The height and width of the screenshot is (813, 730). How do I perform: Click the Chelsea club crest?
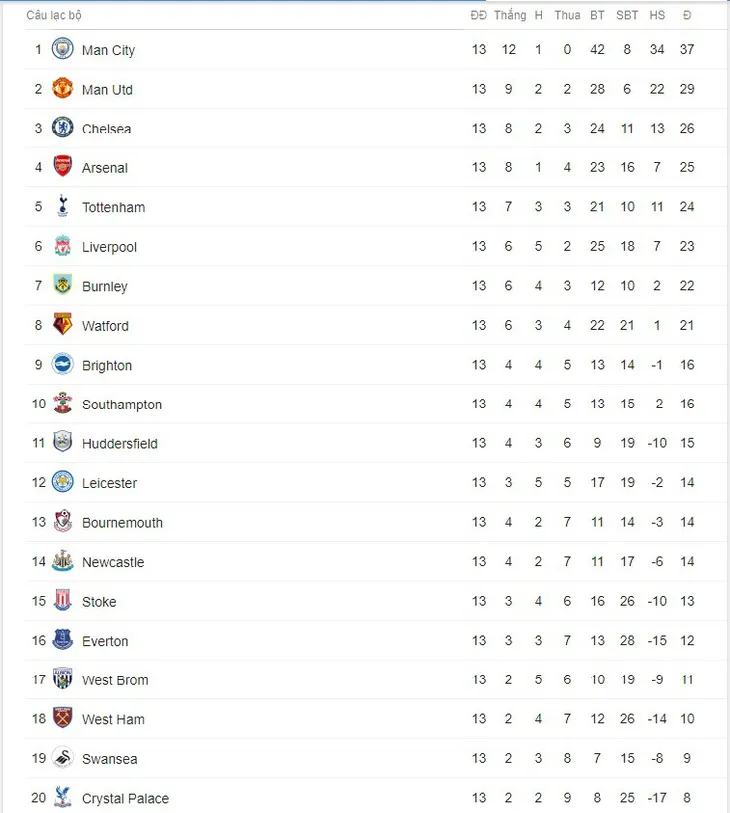pos(63,128)
